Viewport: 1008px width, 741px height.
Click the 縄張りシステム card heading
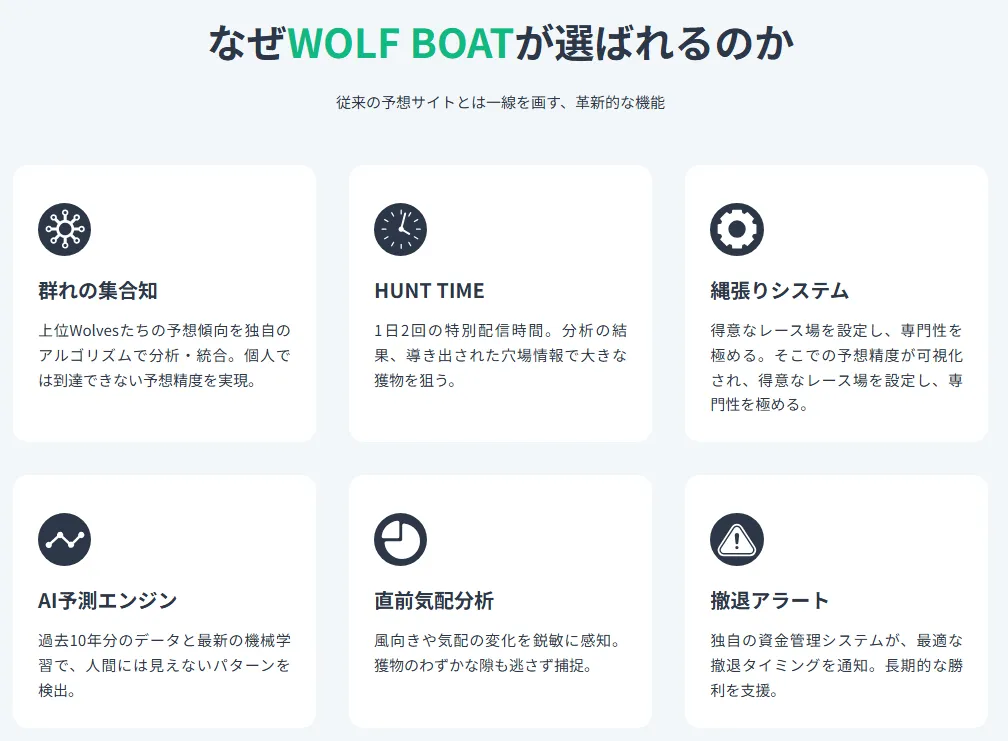coord(779,291)
